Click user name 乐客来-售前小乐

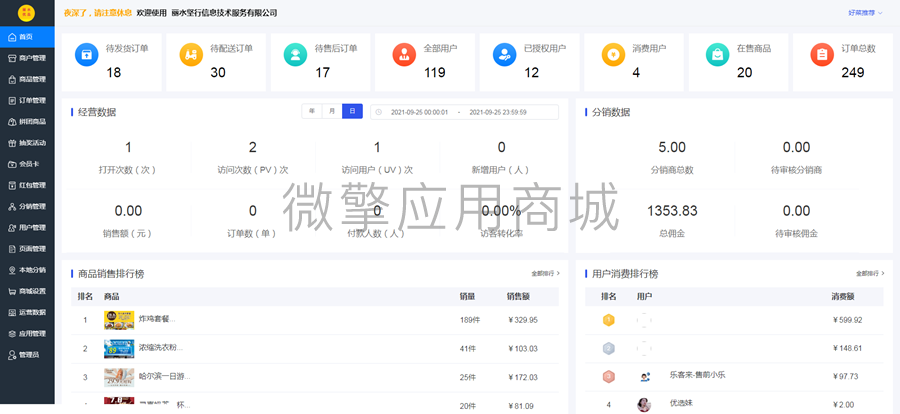click(697, 374)
